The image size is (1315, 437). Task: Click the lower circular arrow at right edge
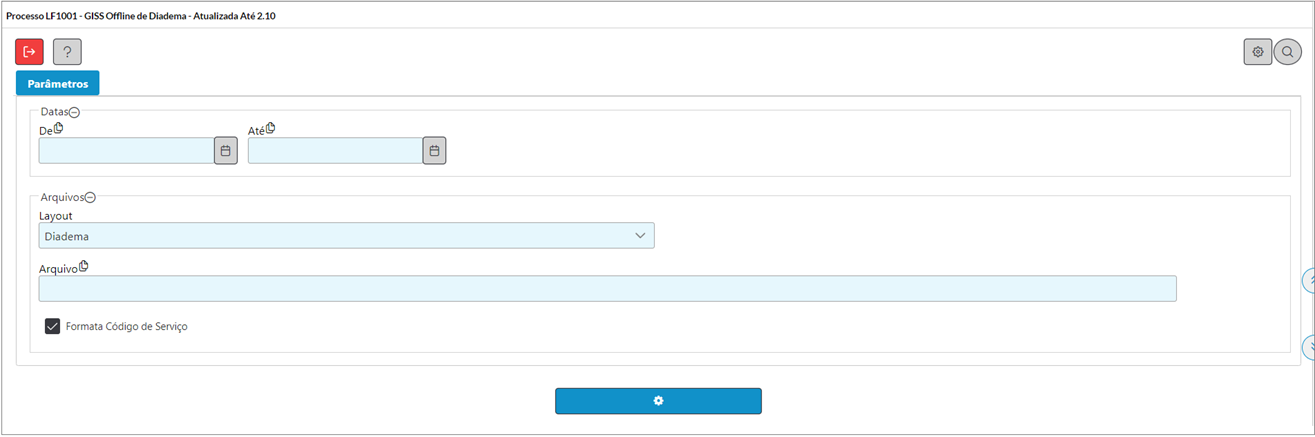click(1308, 346)
